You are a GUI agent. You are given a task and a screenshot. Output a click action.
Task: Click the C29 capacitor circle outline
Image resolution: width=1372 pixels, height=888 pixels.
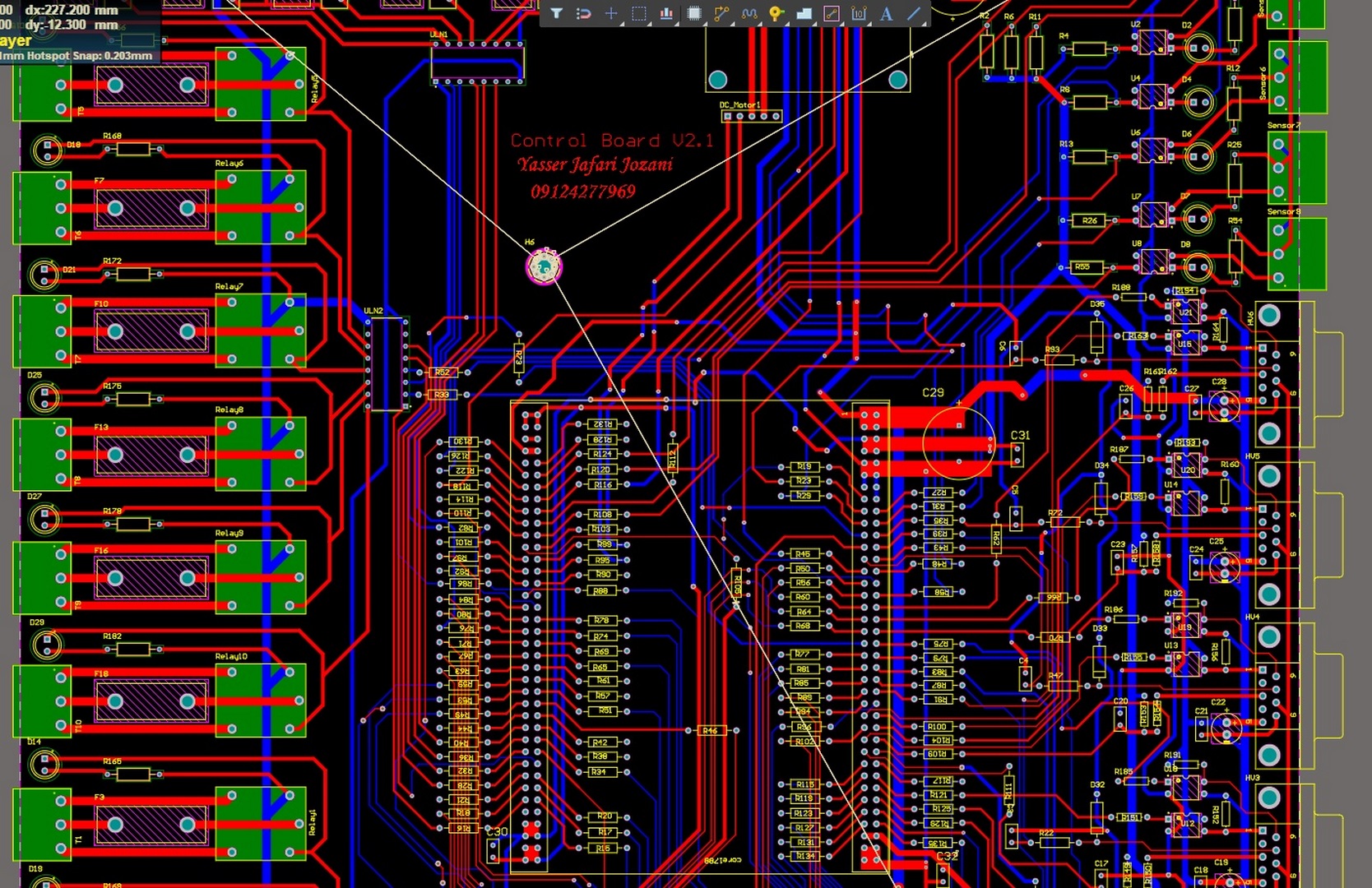tap(958, 443)
